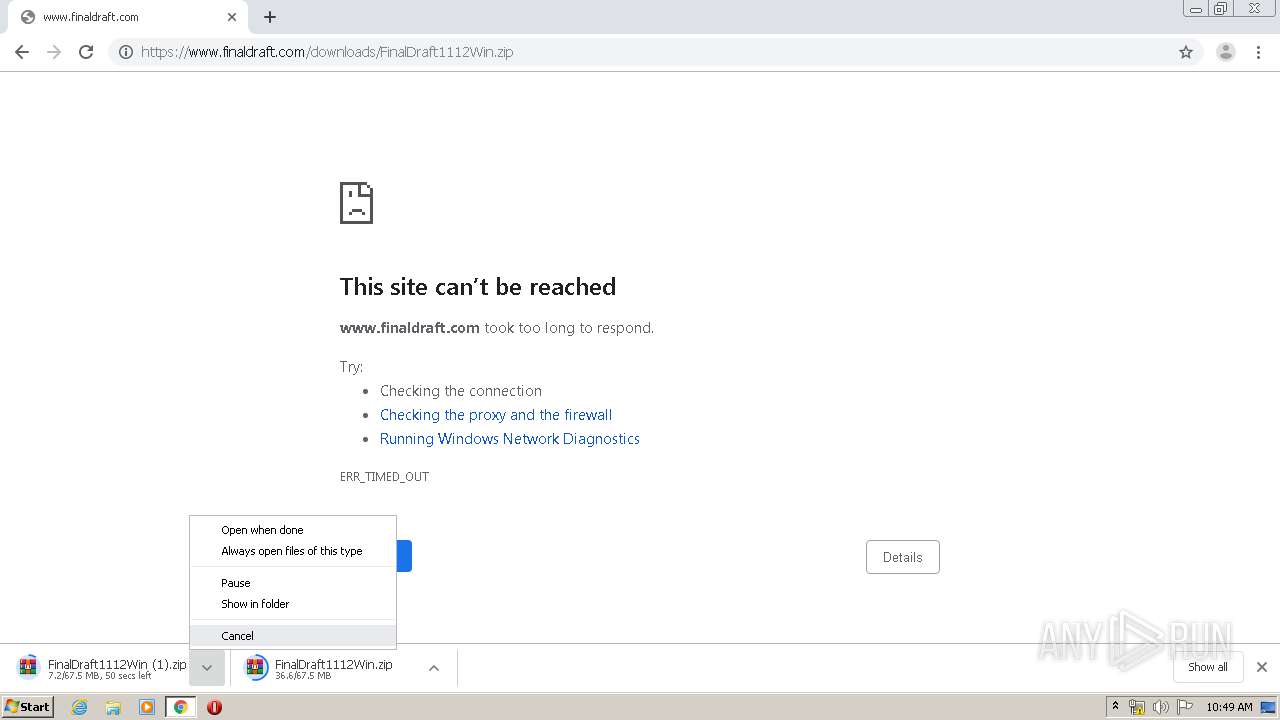
Task: Click the Action Center flag icon
Action: [x=1184, y=707]
